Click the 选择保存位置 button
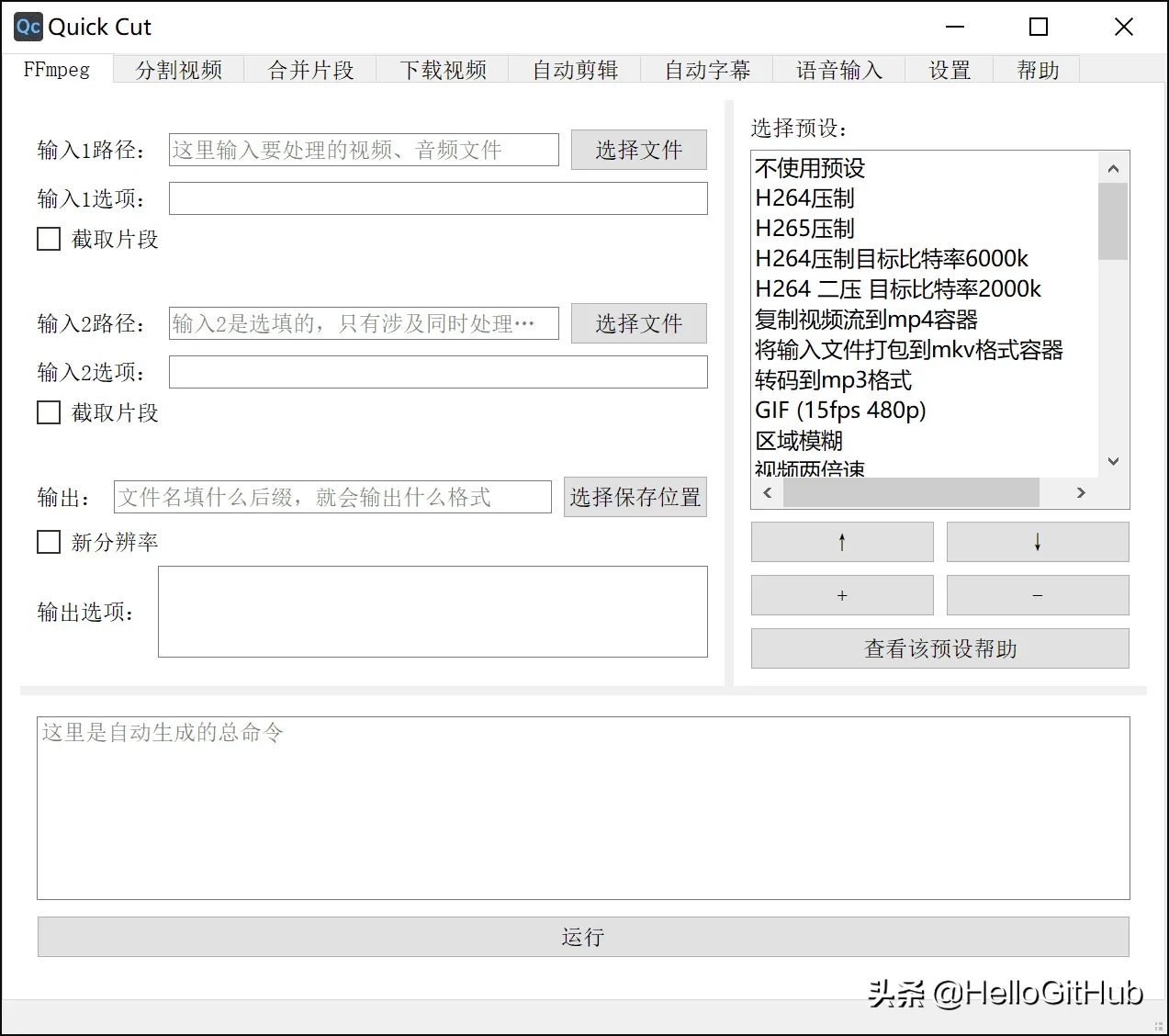1169x1036 pixels. tap(635, 497)
